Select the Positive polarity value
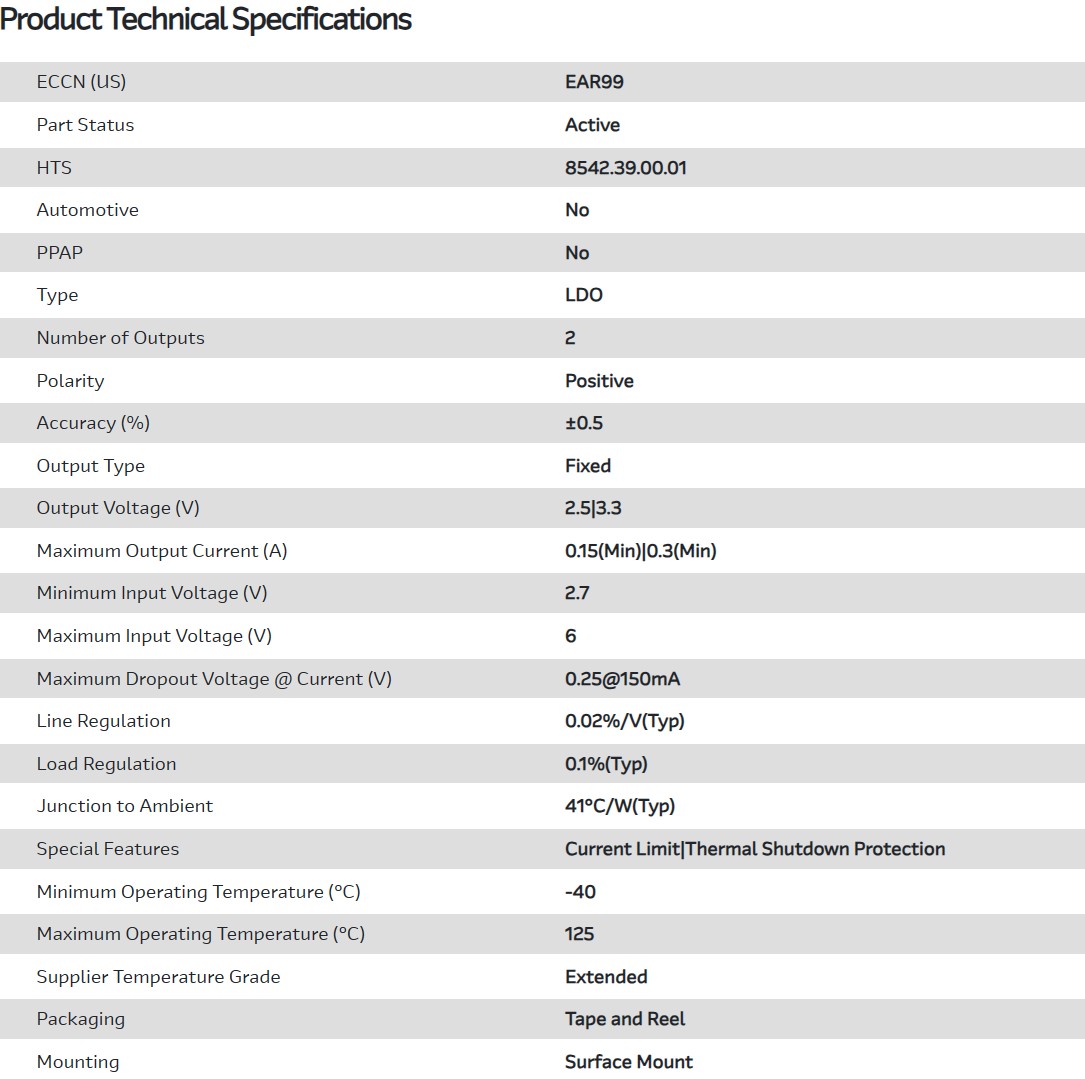The width and height of the screenshot is (1085, 1079). (x=599, y=381)
